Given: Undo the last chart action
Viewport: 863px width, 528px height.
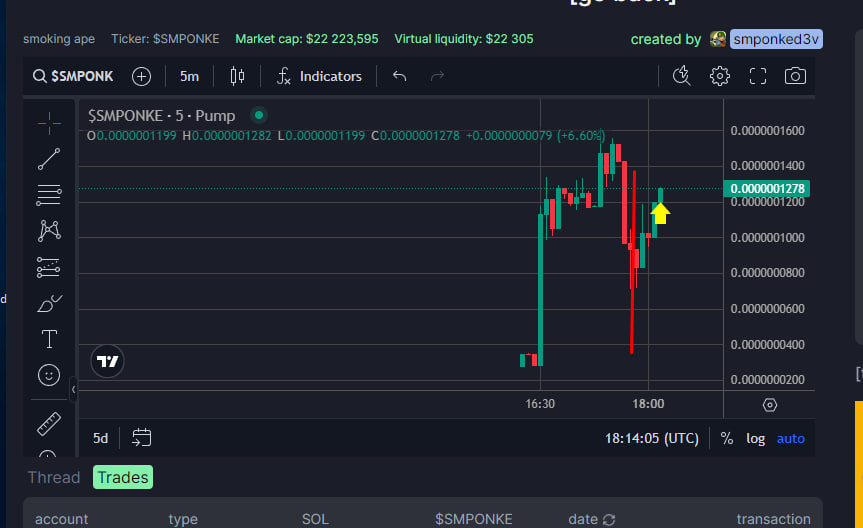Looking at the screenshot, I should pos(400,76).
